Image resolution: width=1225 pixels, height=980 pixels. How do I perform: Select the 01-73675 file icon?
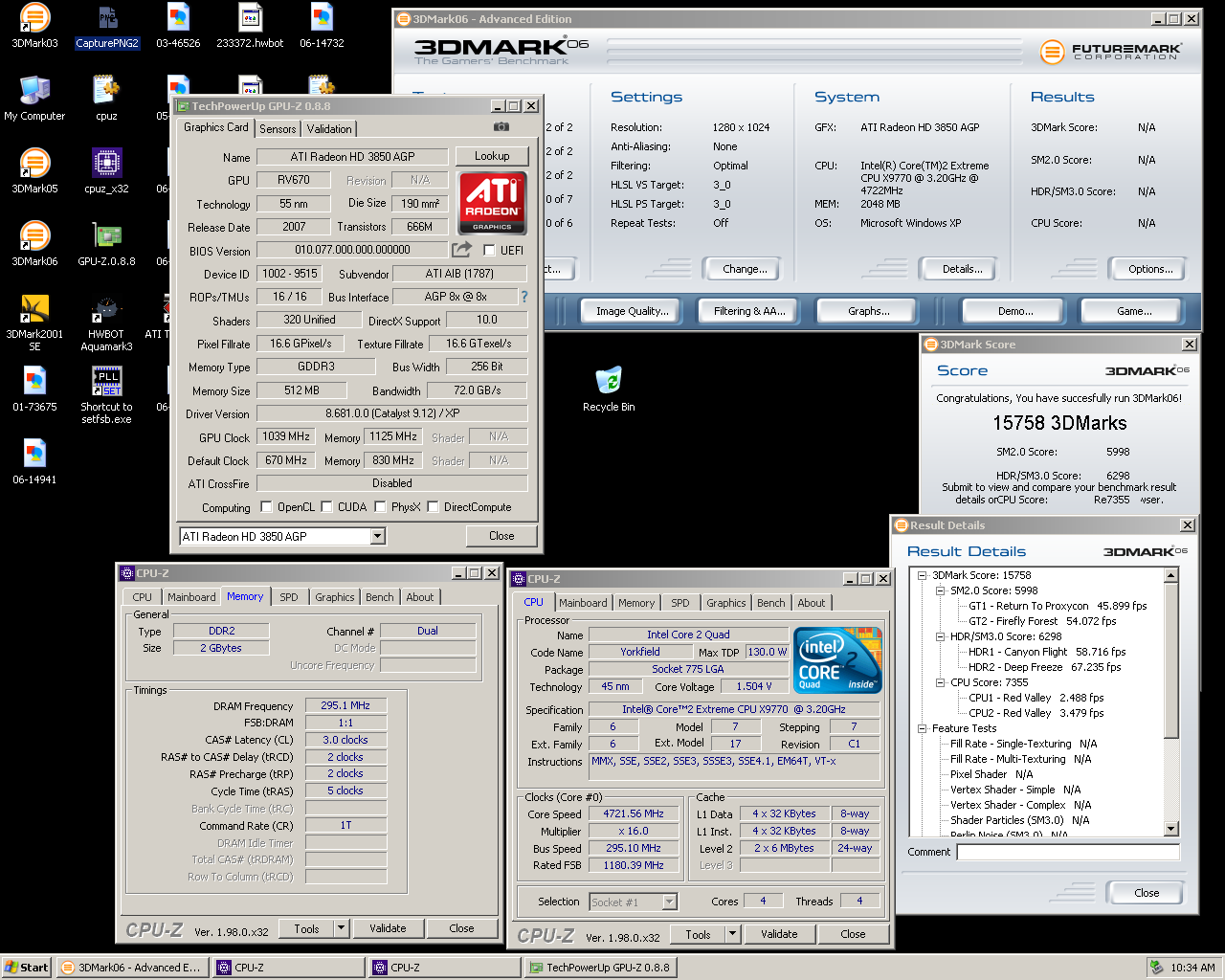click(x=34, y=390)
